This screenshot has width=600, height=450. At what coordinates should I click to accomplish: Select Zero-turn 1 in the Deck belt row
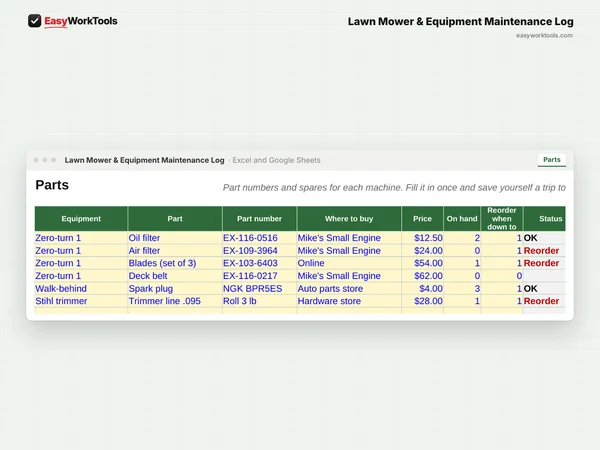point(81,276)
